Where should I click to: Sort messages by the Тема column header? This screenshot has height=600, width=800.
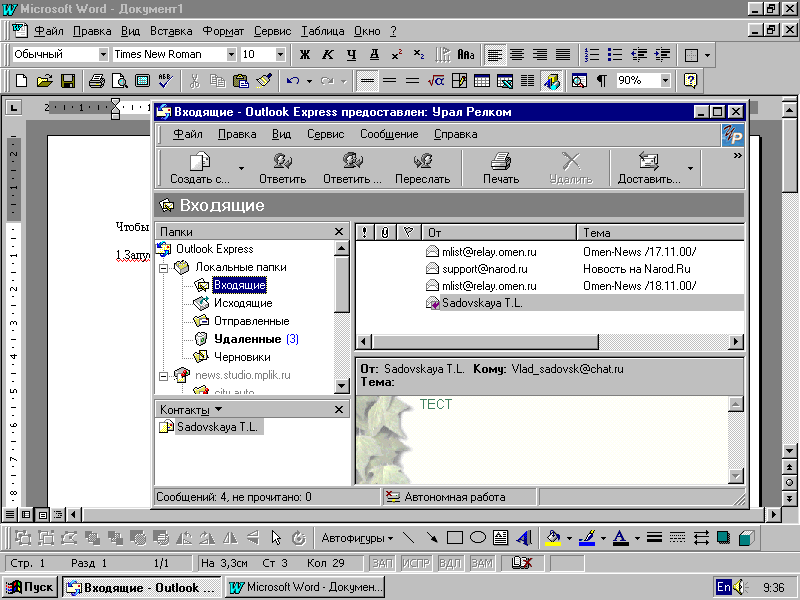point(661,233)
